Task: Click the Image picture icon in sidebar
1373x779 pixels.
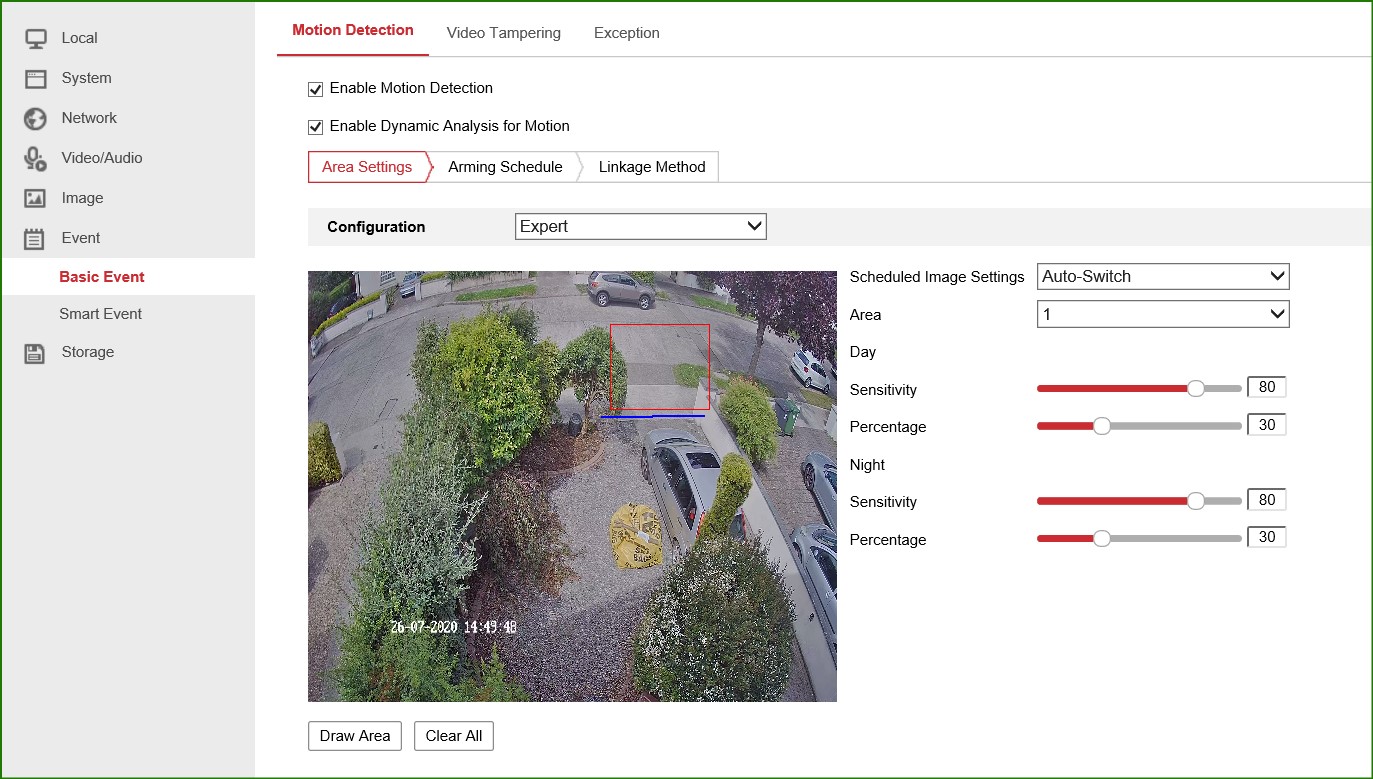Action: pyautogui.click(x=35, y=198)
